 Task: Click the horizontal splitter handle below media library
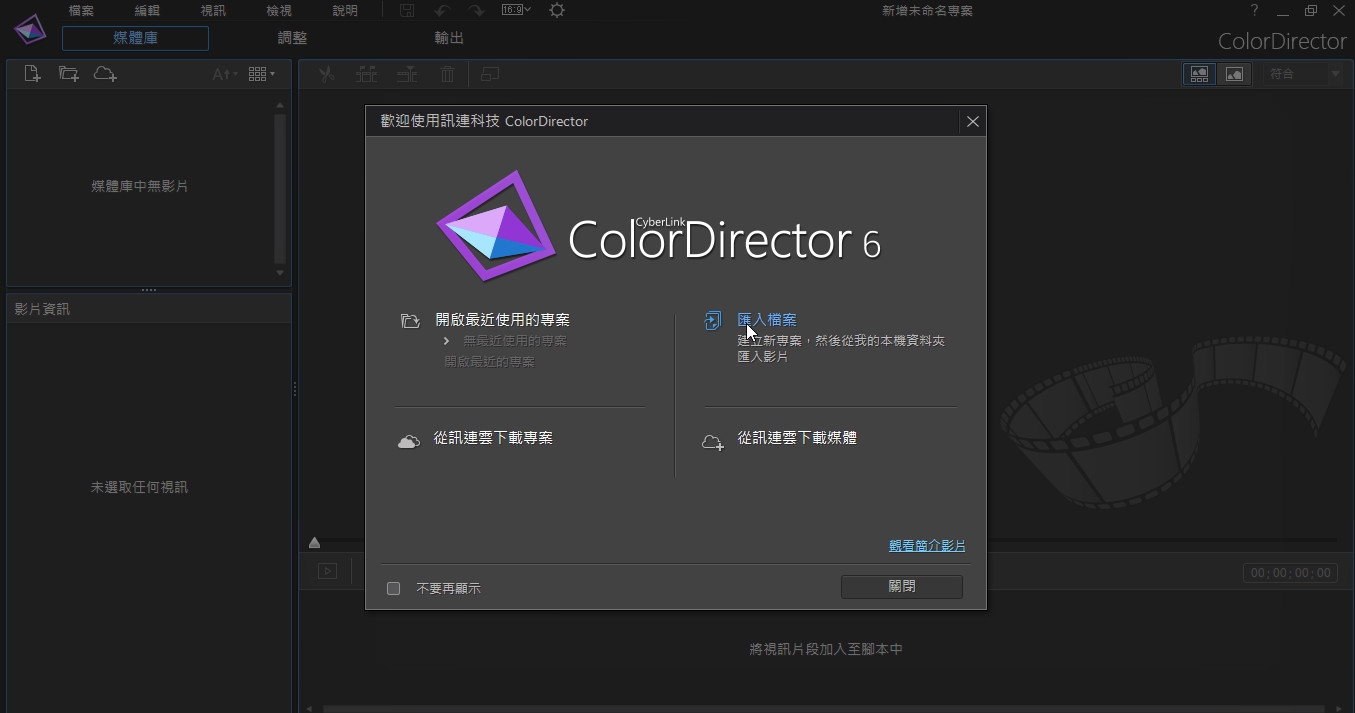149,290
